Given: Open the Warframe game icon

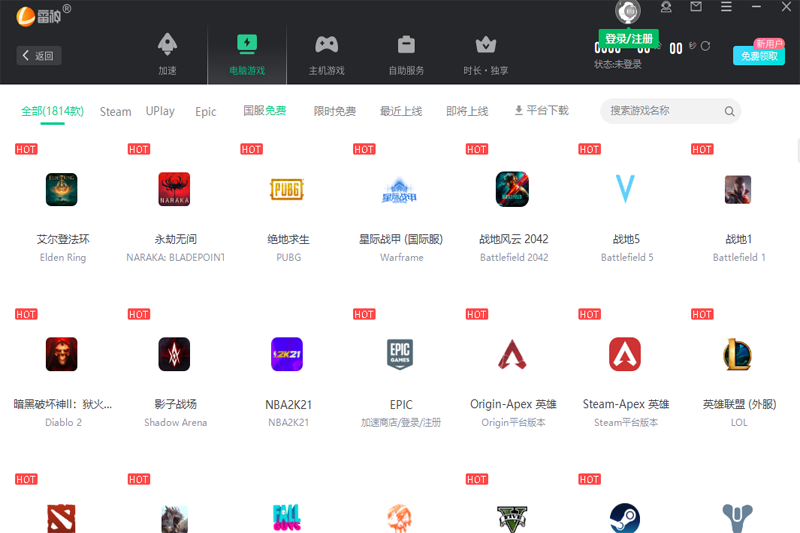Looking at the screenshot, I should (399, 190).
